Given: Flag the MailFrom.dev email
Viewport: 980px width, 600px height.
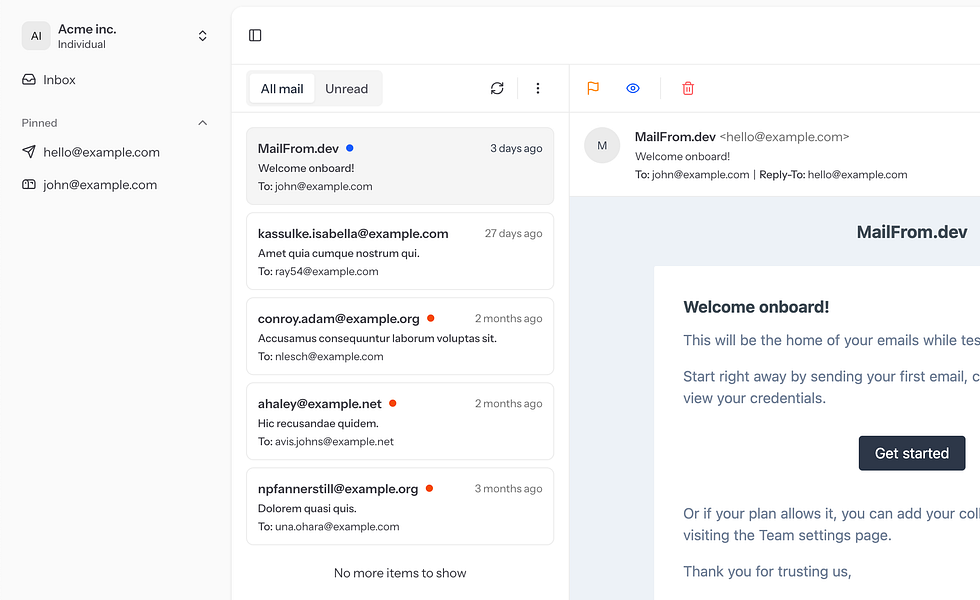Looking at the screenshot, I should pos(593,88).
